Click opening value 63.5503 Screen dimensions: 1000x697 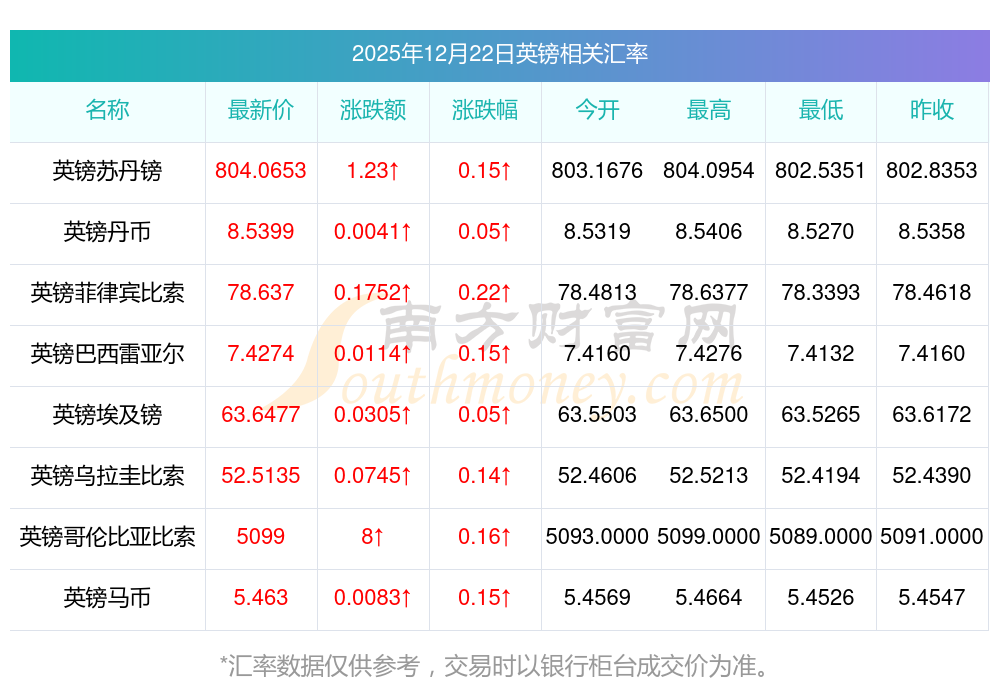point(597,415)
